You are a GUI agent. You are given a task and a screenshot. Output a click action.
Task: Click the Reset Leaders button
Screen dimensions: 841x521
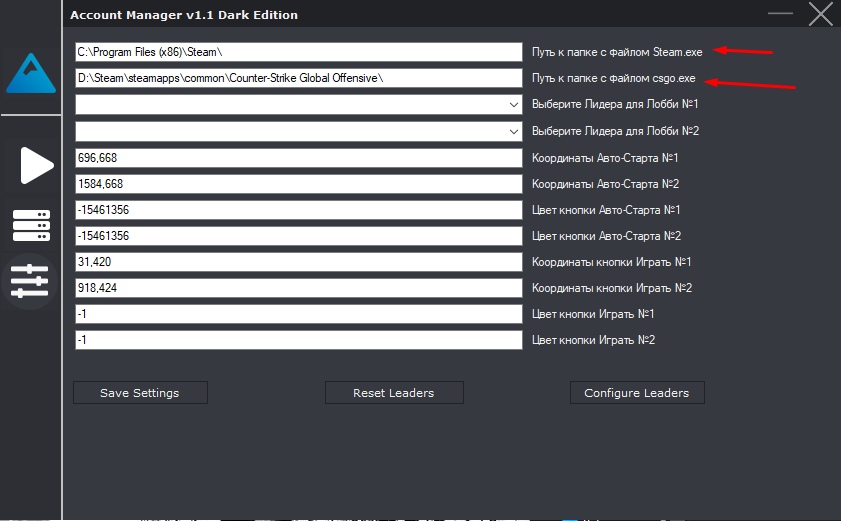pyautogui.click(x=394, y=393)
